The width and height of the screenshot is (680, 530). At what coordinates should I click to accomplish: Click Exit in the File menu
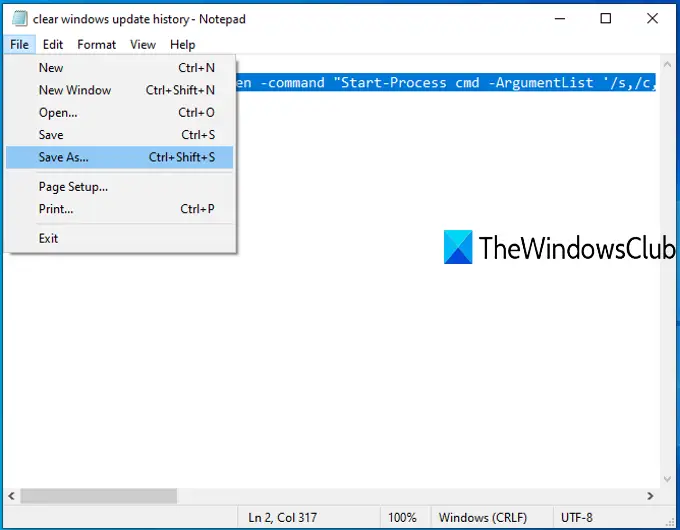pyautogui.click(x=119, y=239)
